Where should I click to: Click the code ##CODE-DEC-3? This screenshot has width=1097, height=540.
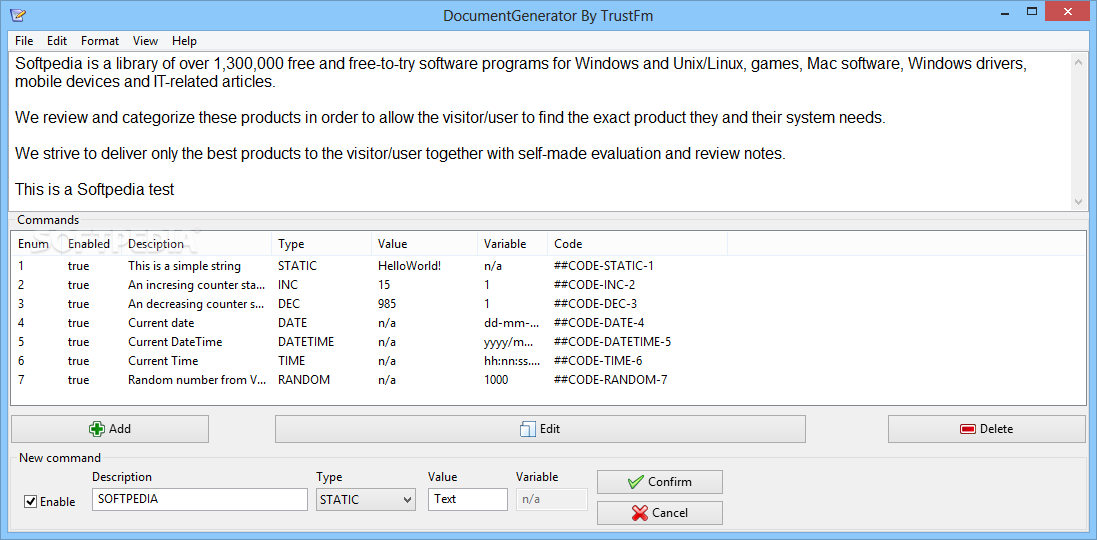pyautogui.click(x=595, y=304)
